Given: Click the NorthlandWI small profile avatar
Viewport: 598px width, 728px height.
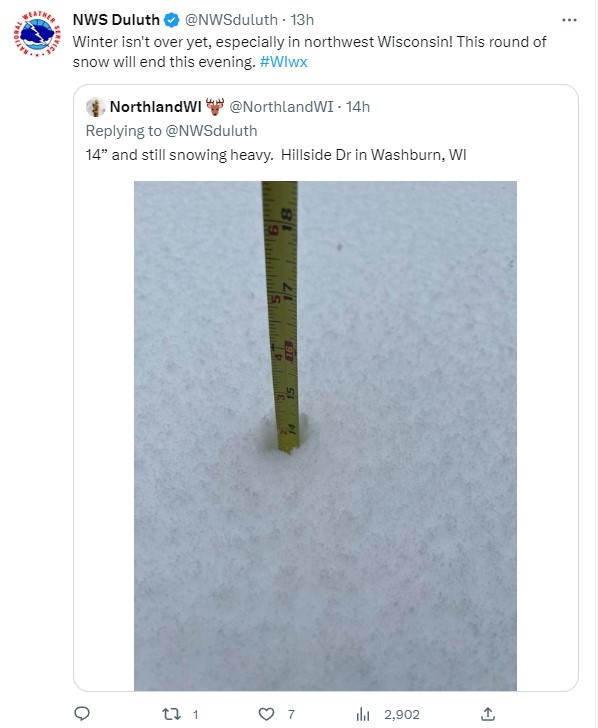Looking at the screenshot, I should (x=96, y=107).
